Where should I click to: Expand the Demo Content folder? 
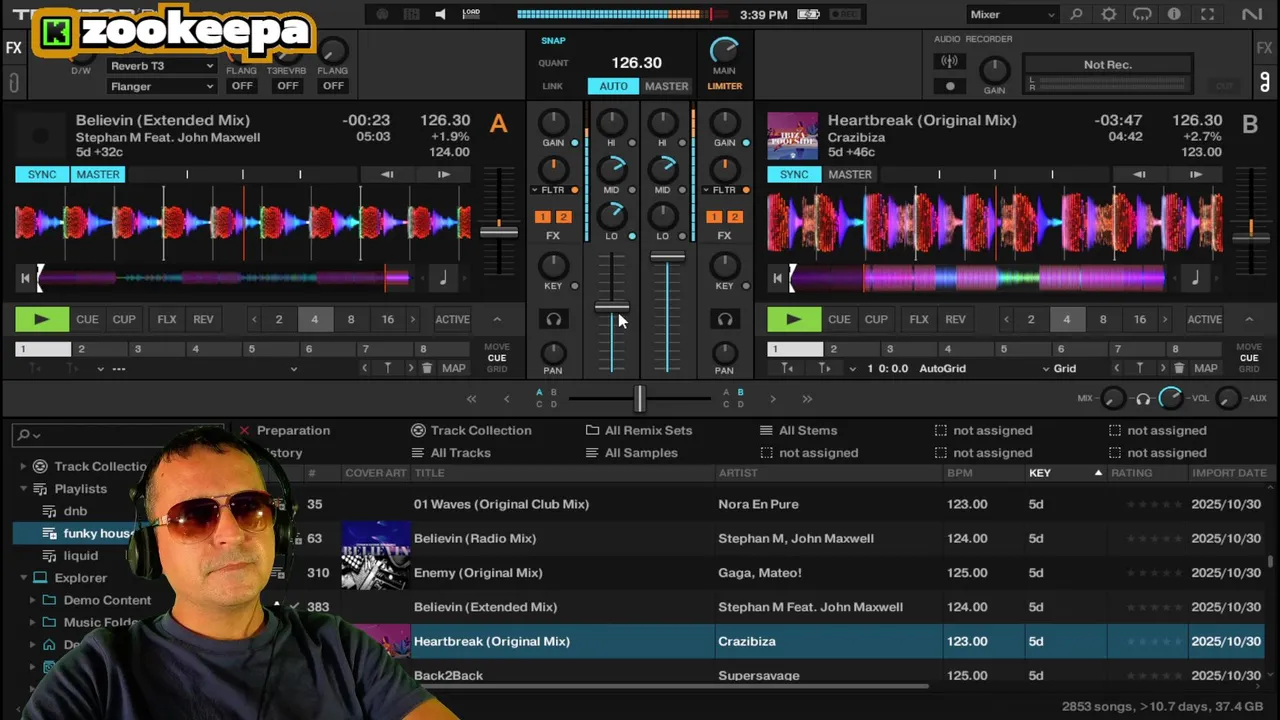pyautogui.click(x=32, y=600)
